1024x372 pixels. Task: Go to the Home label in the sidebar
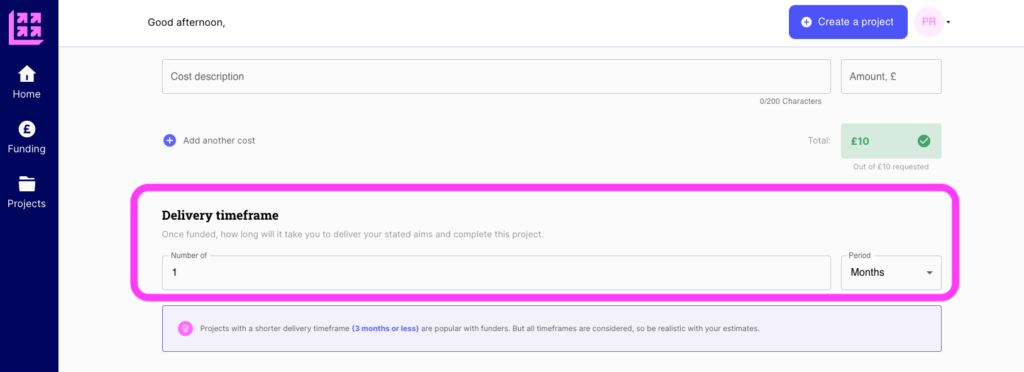[x=27, y=94]
